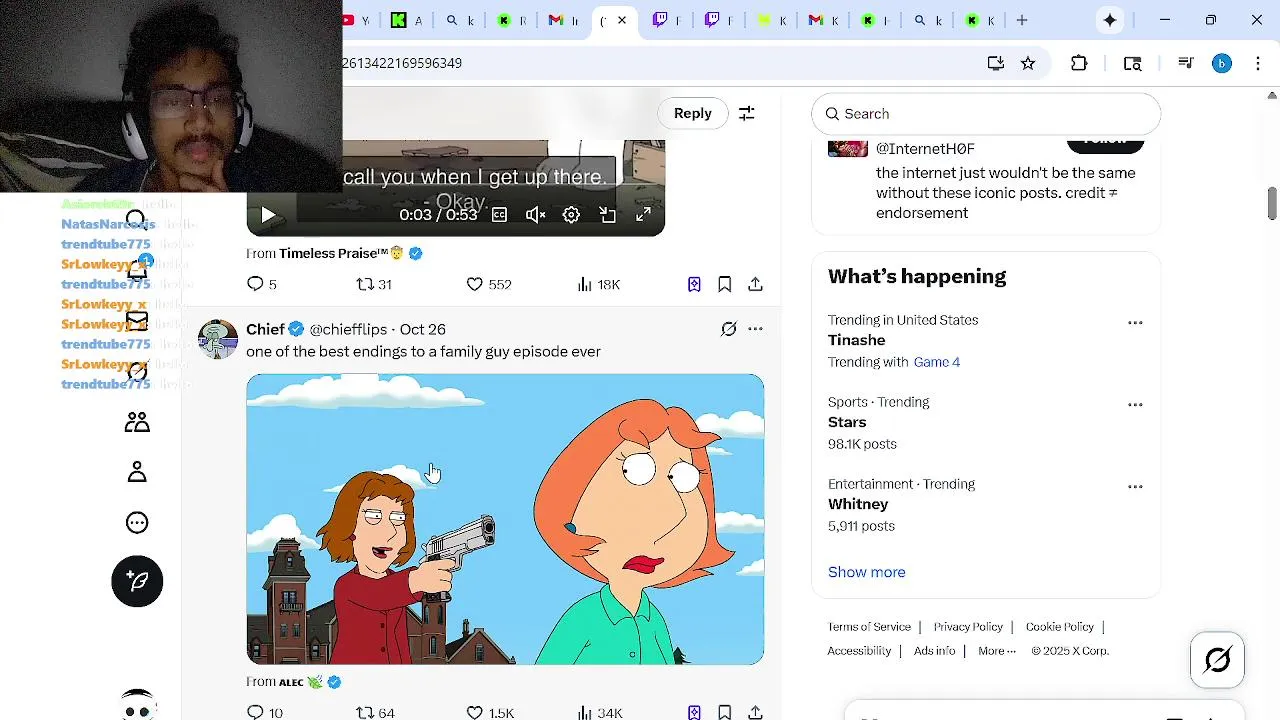Like the post with 552 likes
Image resolution: width=1280 pixels, height=720 pixels.
489,285
